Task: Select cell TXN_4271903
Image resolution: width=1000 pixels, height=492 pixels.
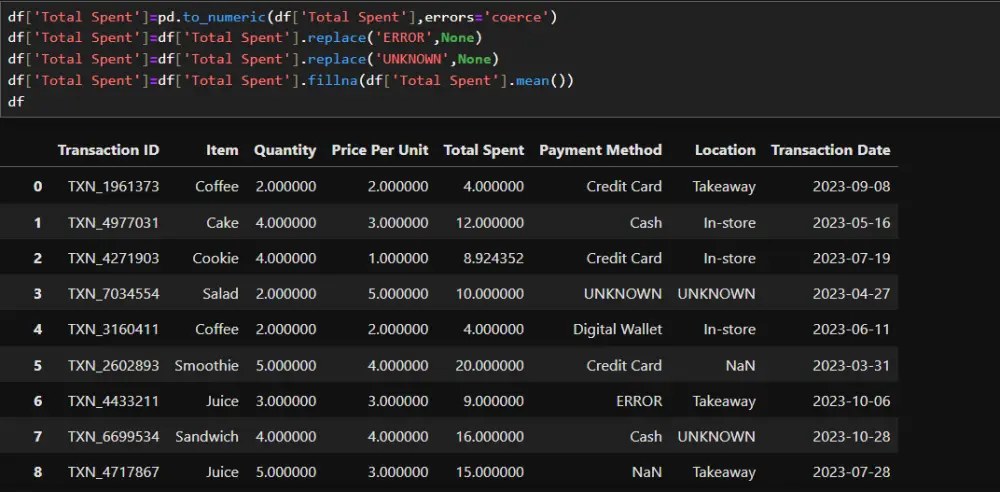Action: coord(114,258)
